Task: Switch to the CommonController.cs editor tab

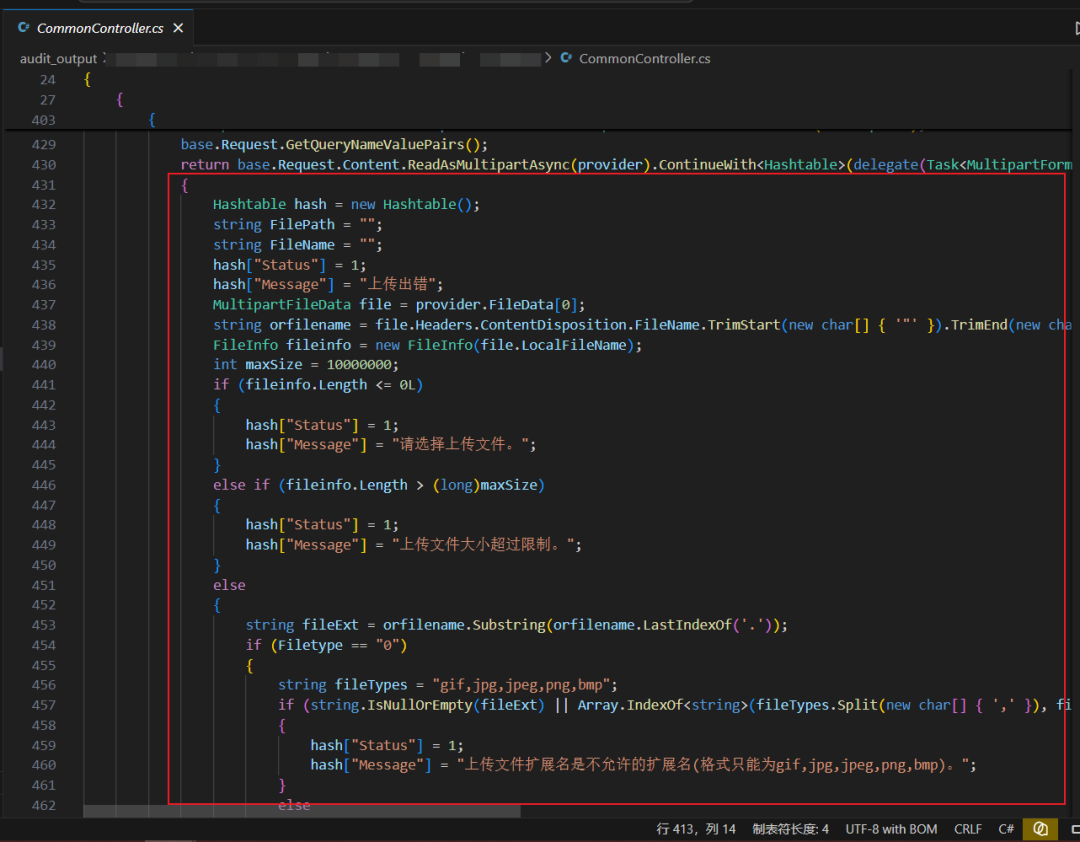Action: (x=100, y=28)
